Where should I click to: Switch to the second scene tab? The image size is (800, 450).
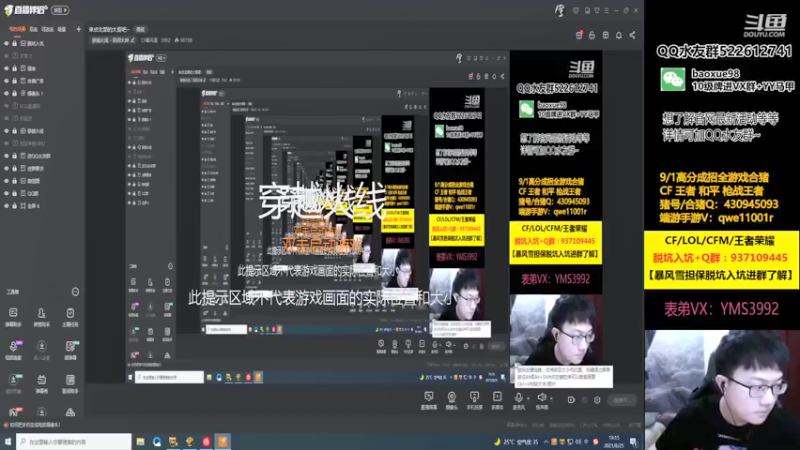click(33, 29)
